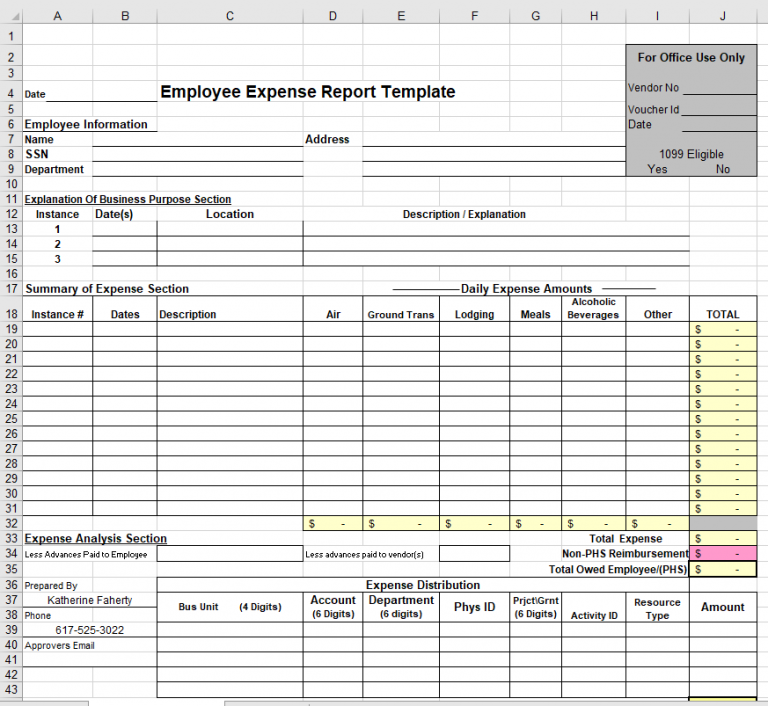Click the Total Expense amount cell

722,538
